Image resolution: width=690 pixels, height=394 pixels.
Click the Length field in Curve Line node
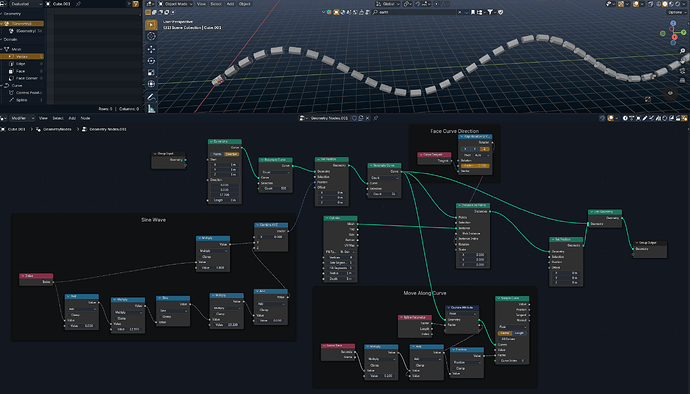(224, 200)
